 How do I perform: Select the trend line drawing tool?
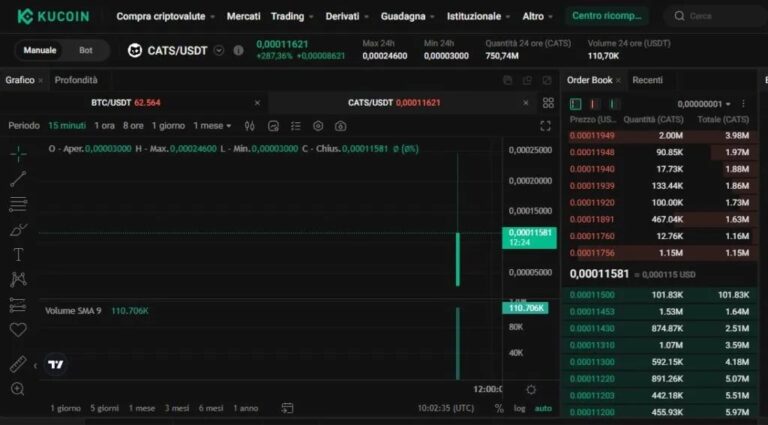18,179
